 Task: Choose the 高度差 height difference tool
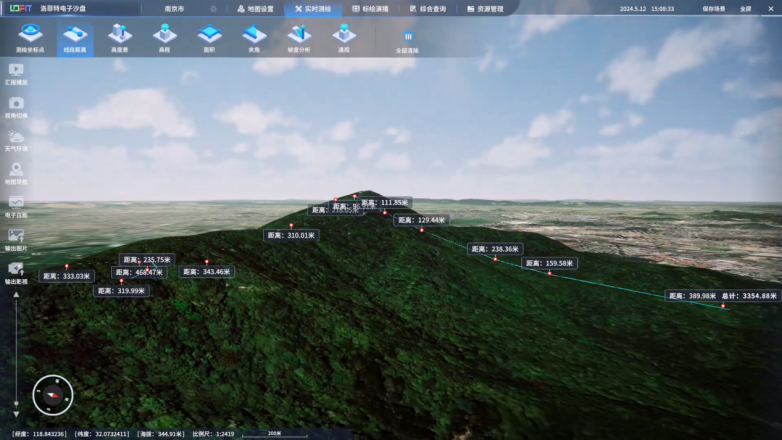tap(120, 37)
